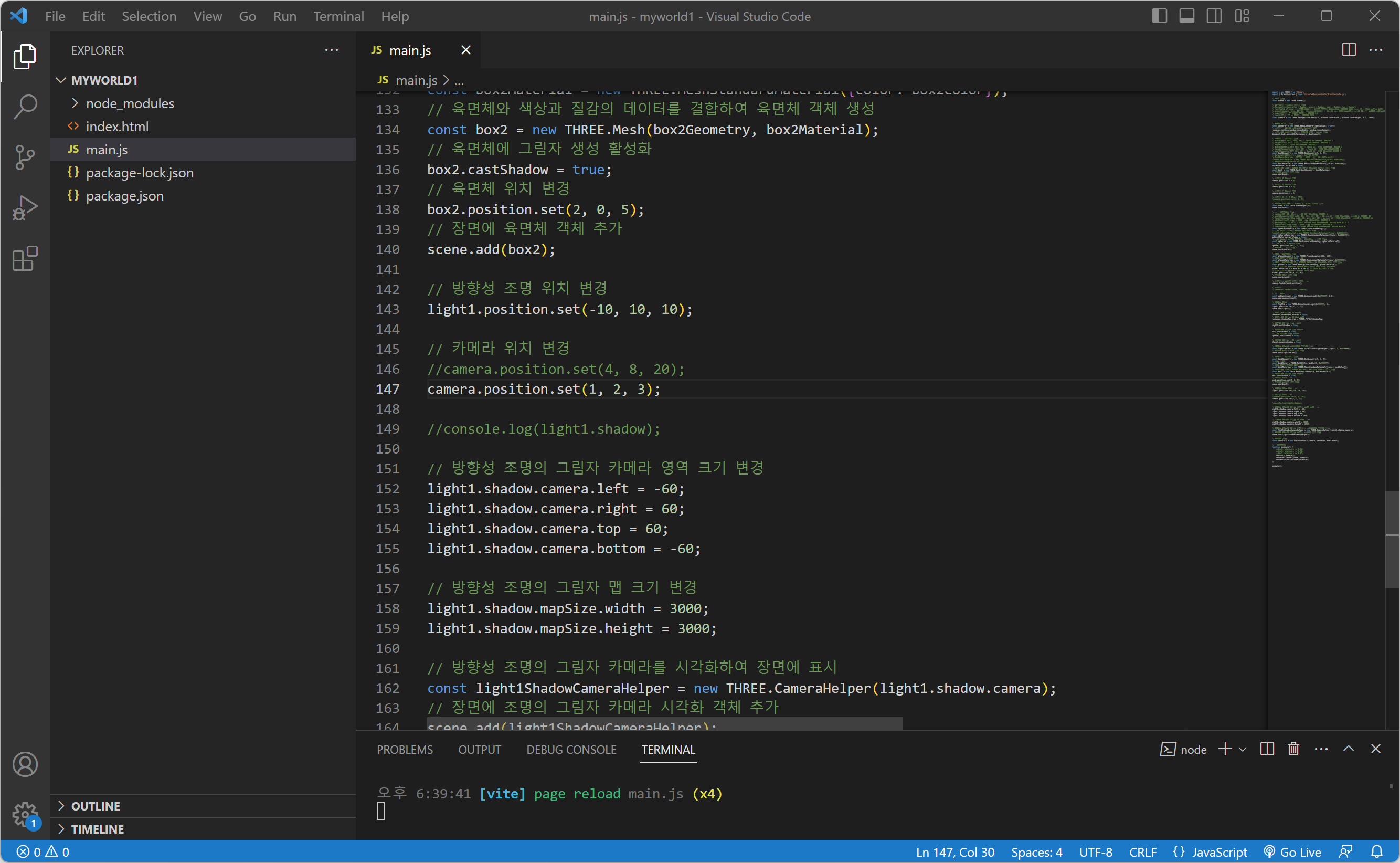Split the terminal panel
This screenshot has width=1400, height=863.
(1267, 749)
